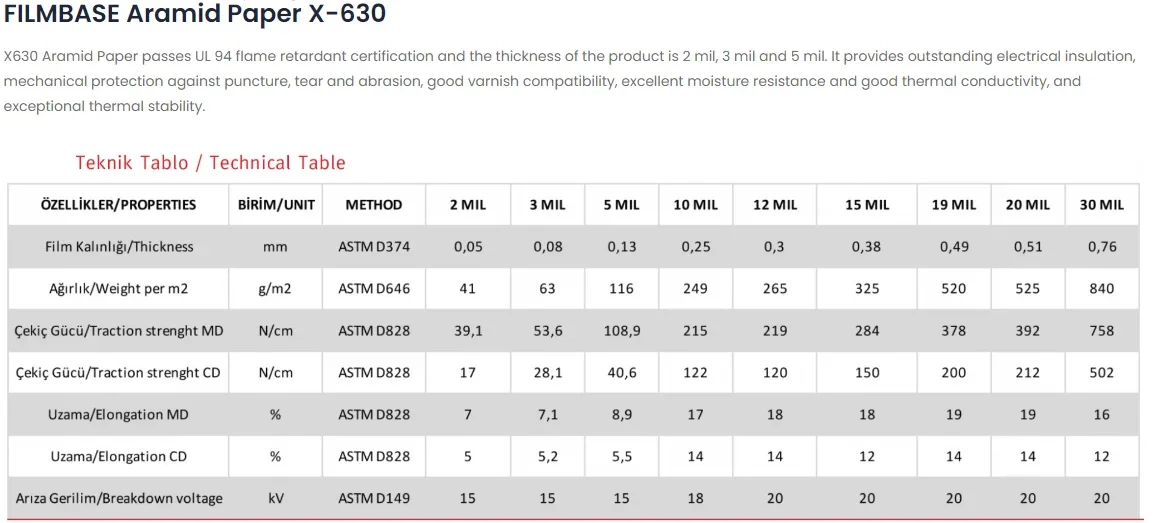Select the Traction strenght CD row label
The height and width of the screenshot is (523, 1159).
[x=119, y=373]
